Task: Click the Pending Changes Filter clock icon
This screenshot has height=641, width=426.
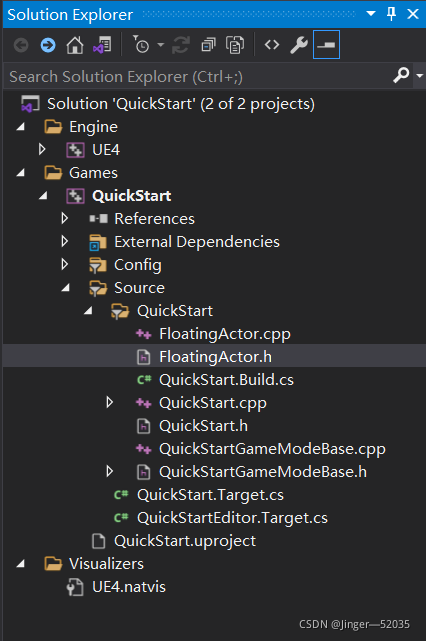Action: tap(141, 45)
